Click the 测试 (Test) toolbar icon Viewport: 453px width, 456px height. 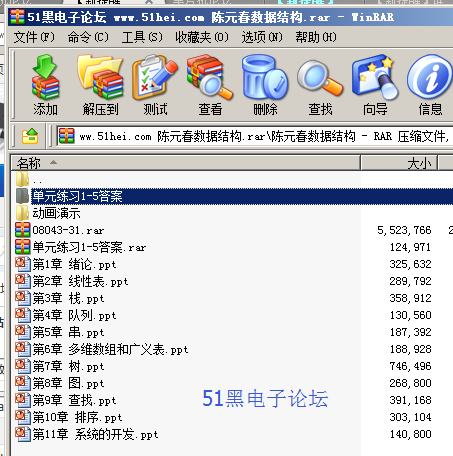click(155, 77)
